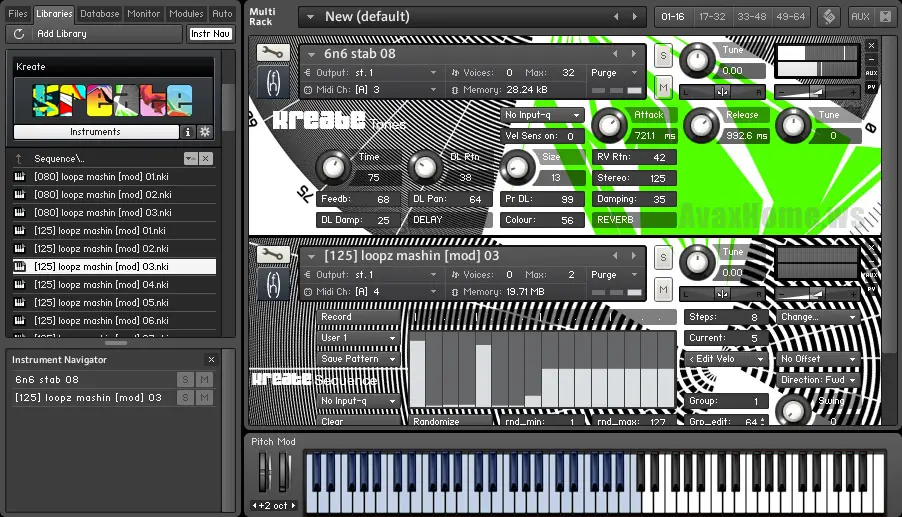902x517 pixels.
Task: Shift keyboard octave up
Action: pos(293,505)
